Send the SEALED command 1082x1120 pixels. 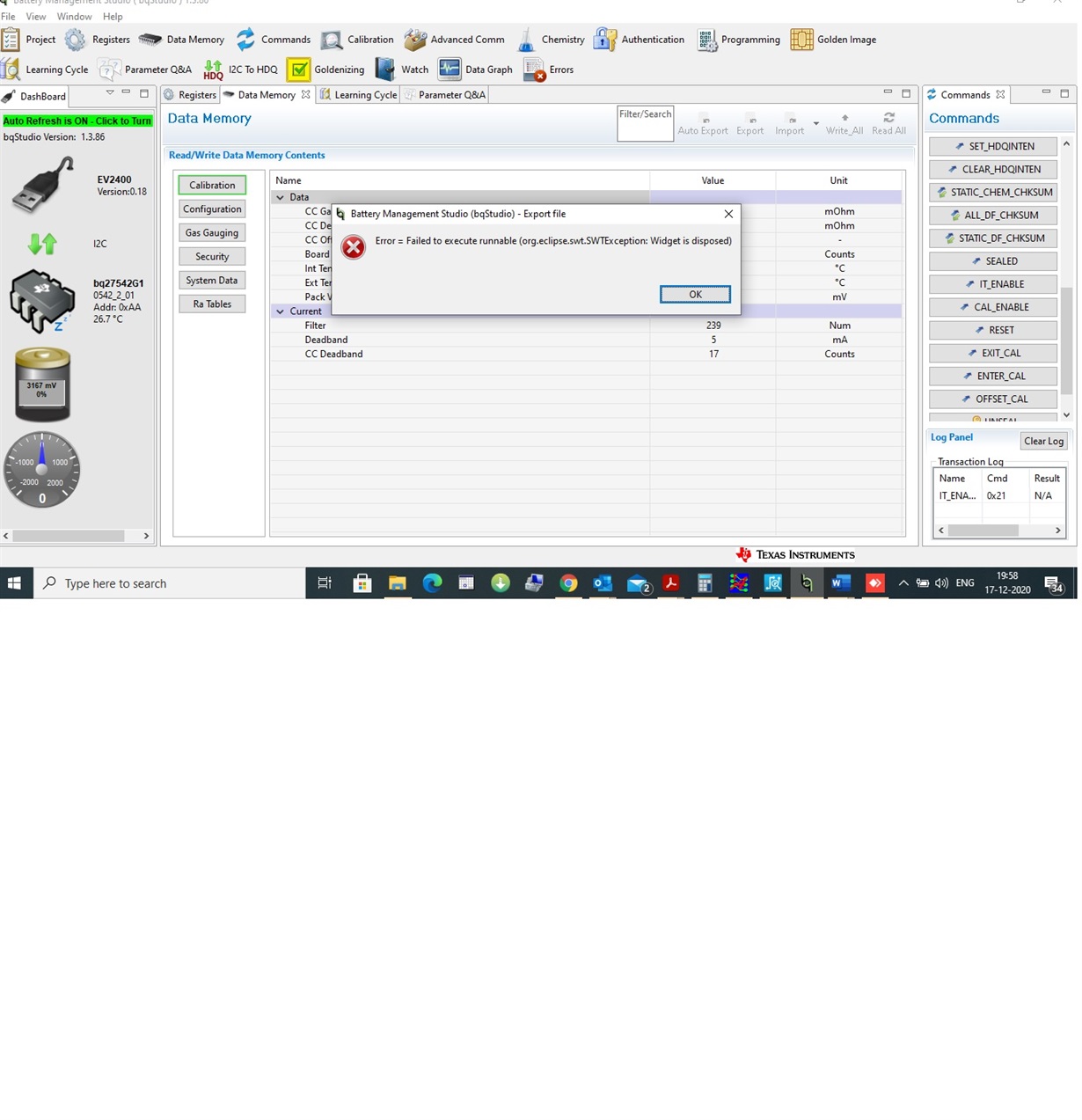pos(993,261)
